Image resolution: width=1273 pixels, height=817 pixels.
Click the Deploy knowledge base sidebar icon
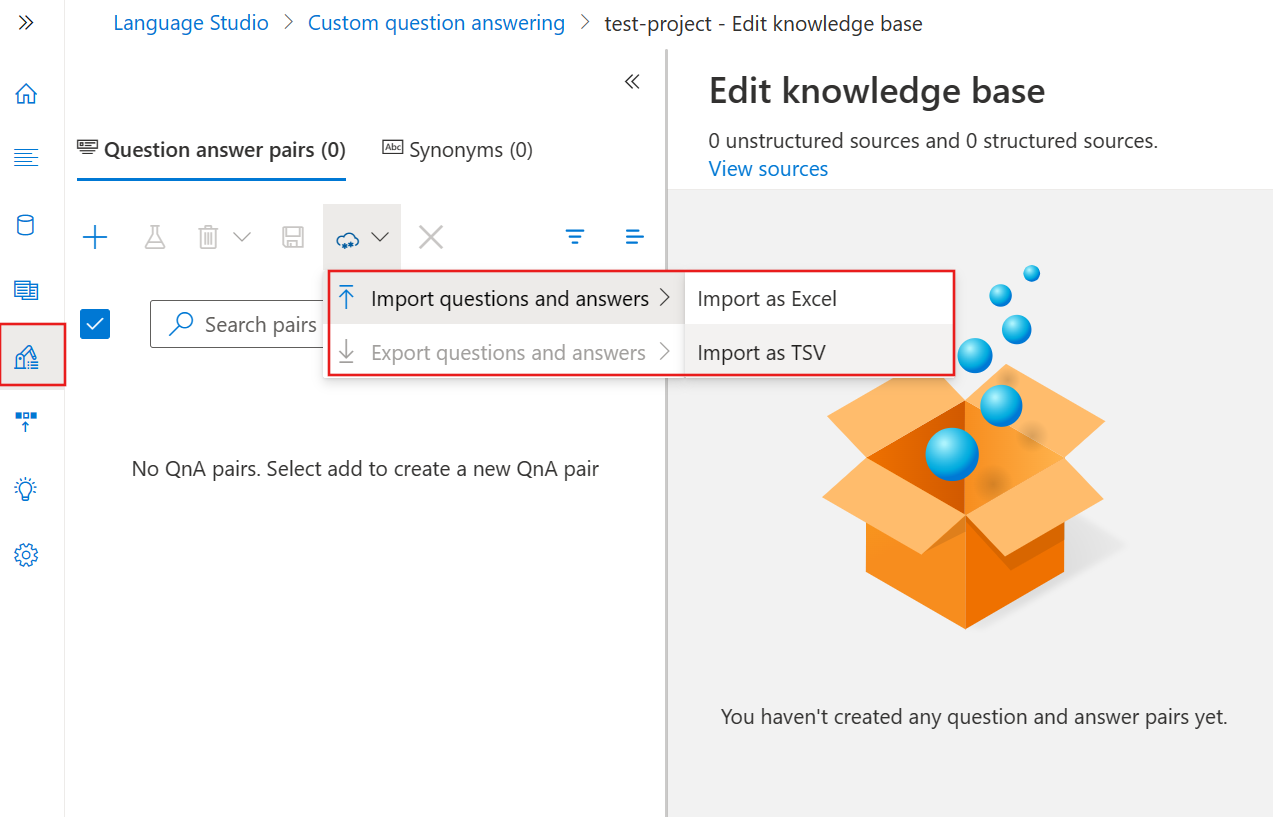26,421
